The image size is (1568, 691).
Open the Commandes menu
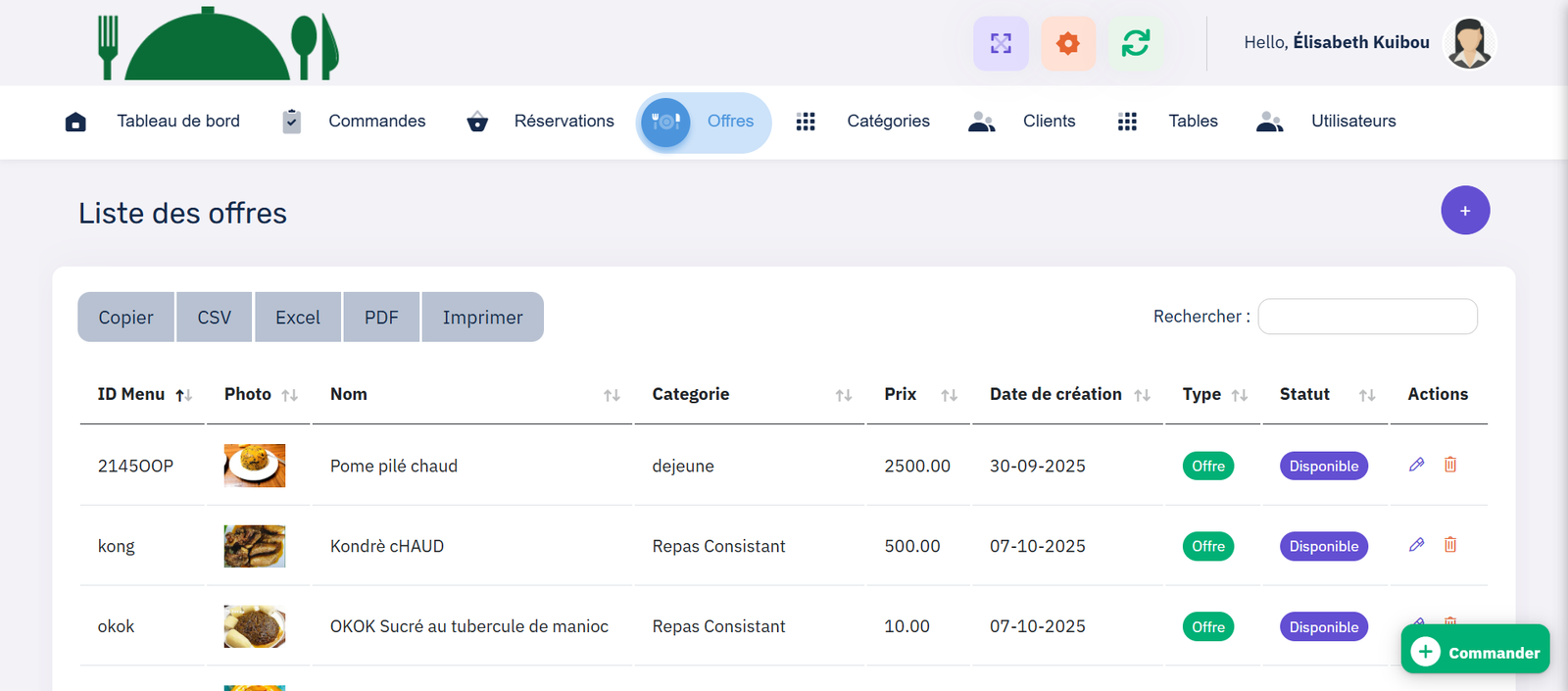point(376,122)
